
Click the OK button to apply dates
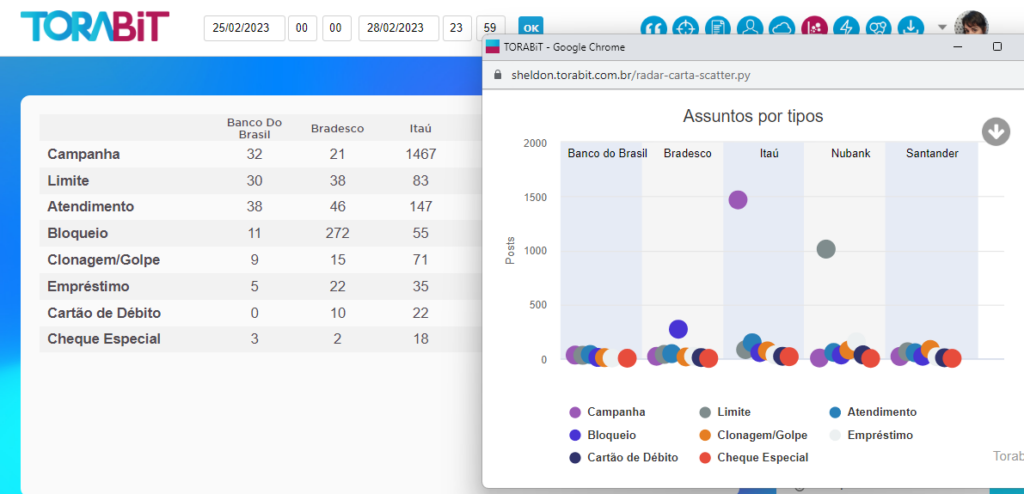(531, 28)
